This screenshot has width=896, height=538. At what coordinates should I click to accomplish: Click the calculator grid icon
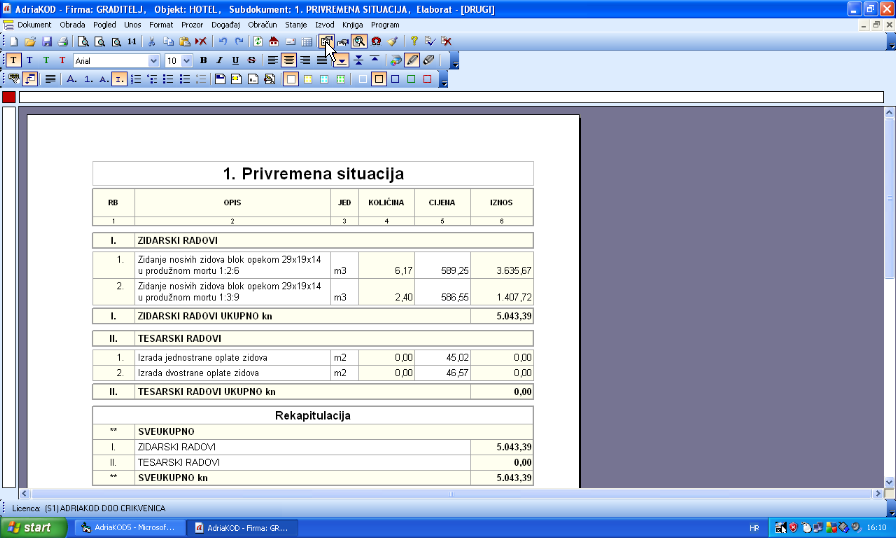(x=307, y=42)
